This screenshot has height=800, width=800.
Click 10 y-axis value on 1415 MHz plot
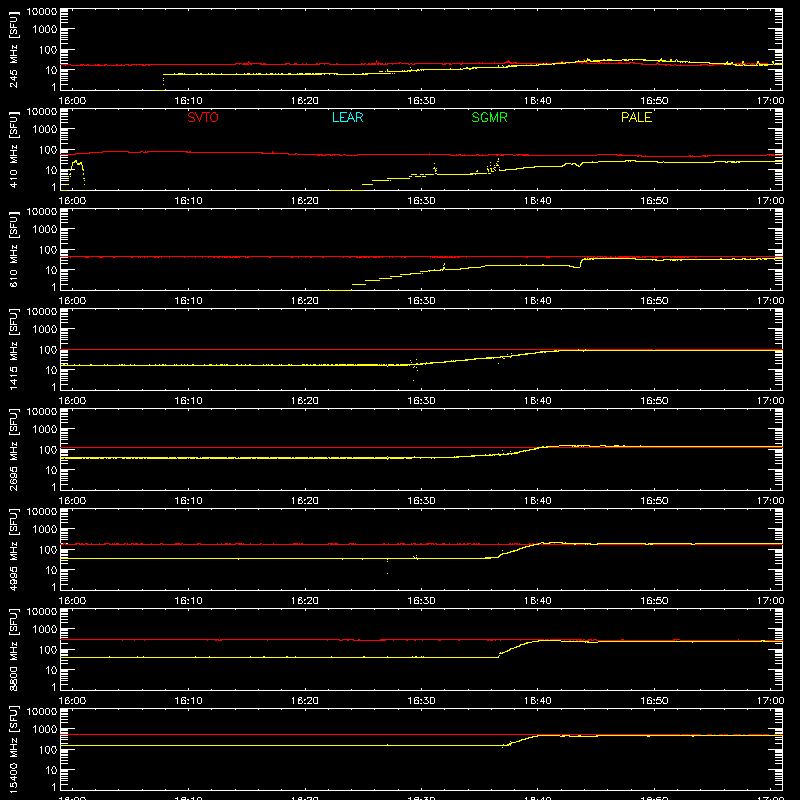(51, 370)
